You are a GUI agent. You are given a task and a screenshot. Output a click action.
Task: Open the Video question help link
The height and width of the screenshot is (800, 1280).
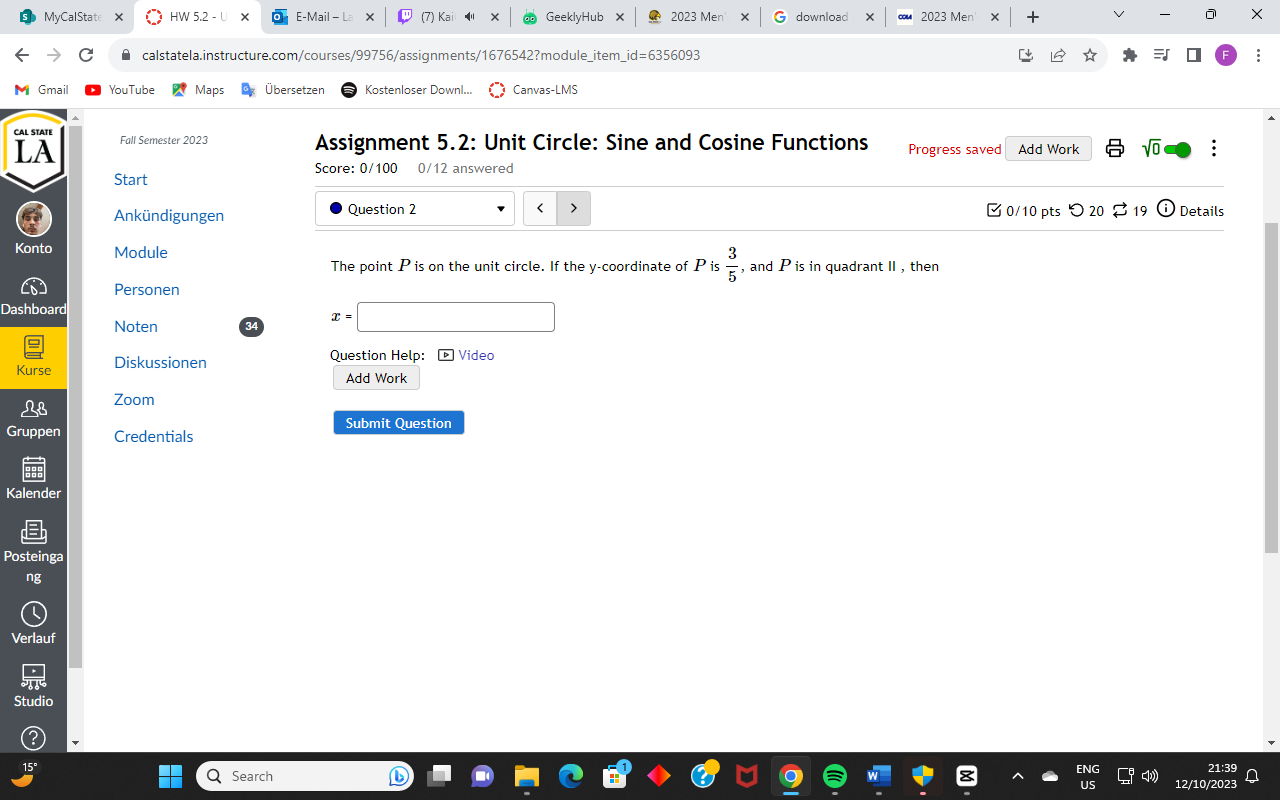475,355
